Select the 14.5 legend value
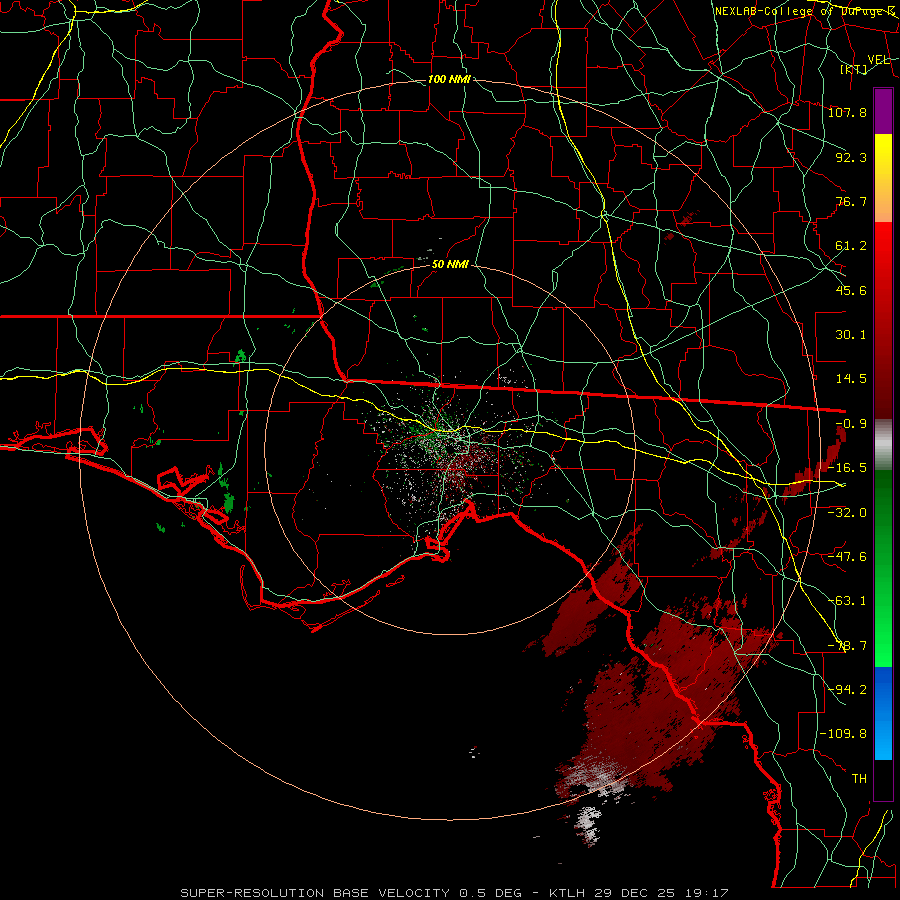Screen dimensions: 900x900 coord(851,379)
